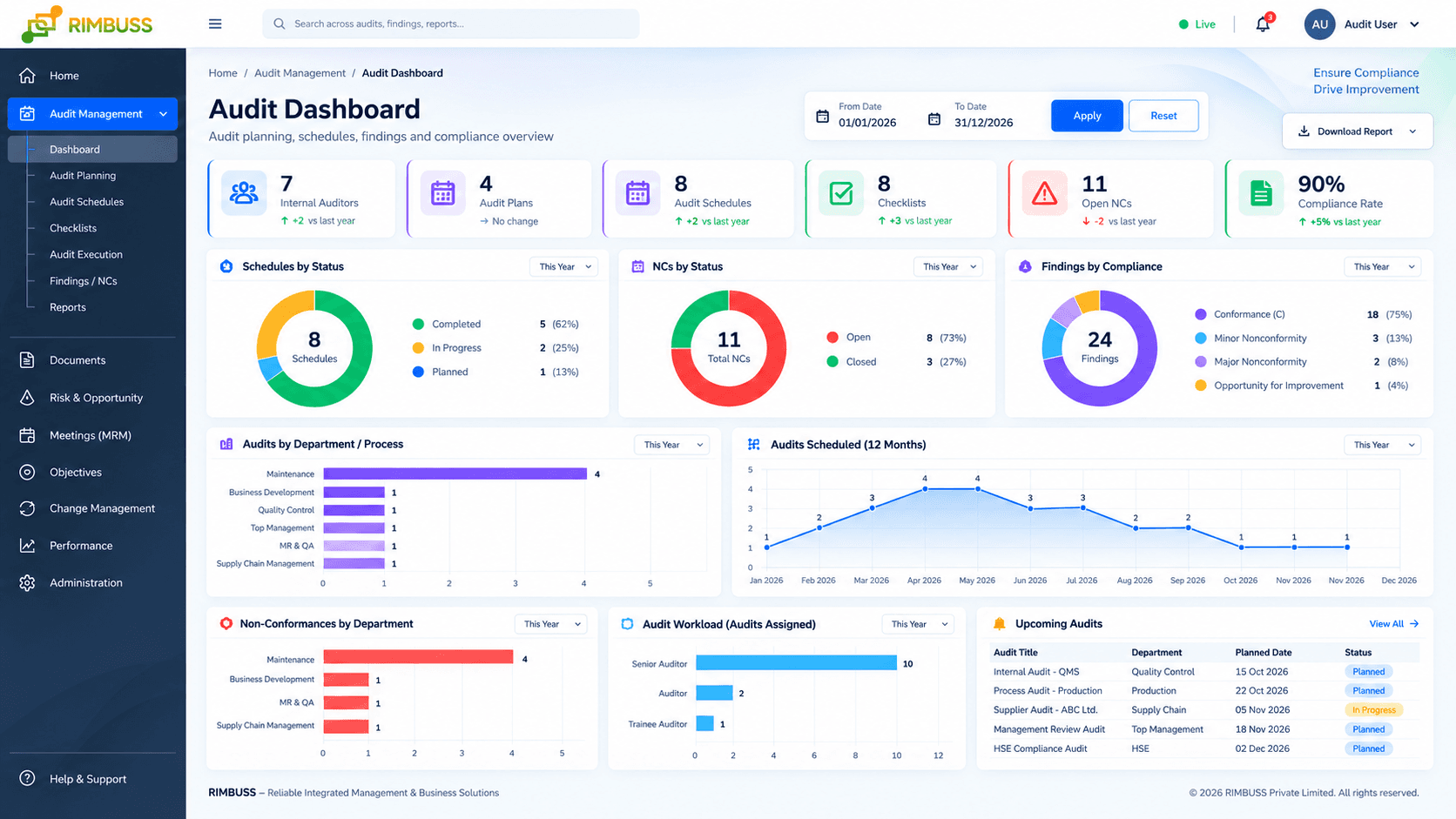Click the Documents icon in sidebar
The height and width of the screenshot is (819, 1456).
pos(28,359)
